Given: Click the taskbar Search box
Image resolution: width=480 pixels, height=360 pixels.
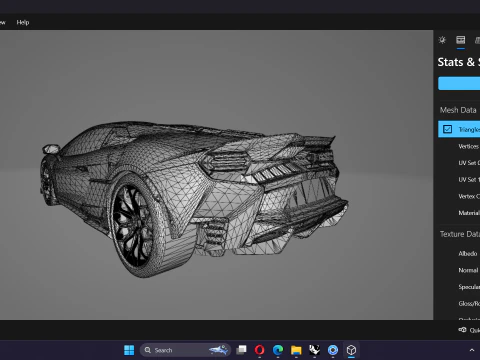Looking at the screenshot, I should (x=185, y=350).
